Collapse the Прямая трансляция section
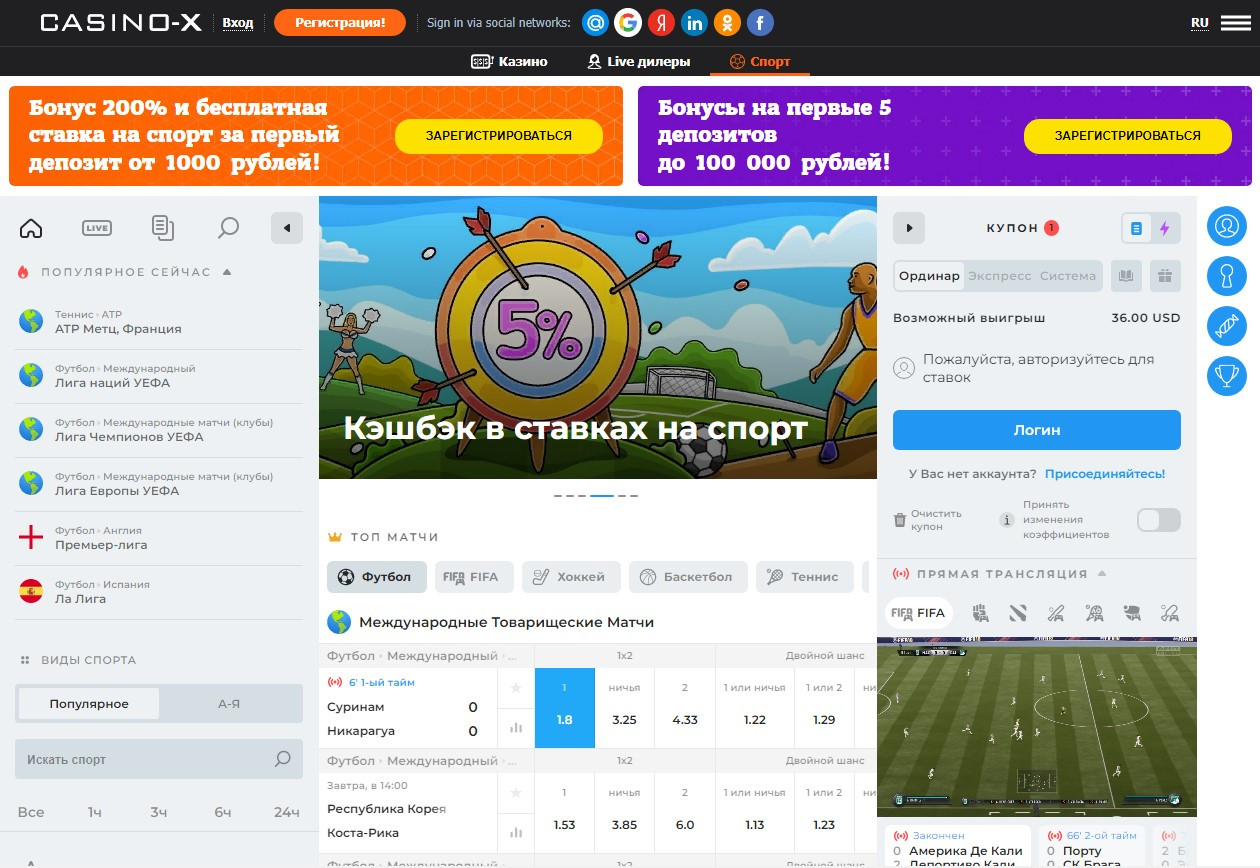 (x=1102, y=574)
